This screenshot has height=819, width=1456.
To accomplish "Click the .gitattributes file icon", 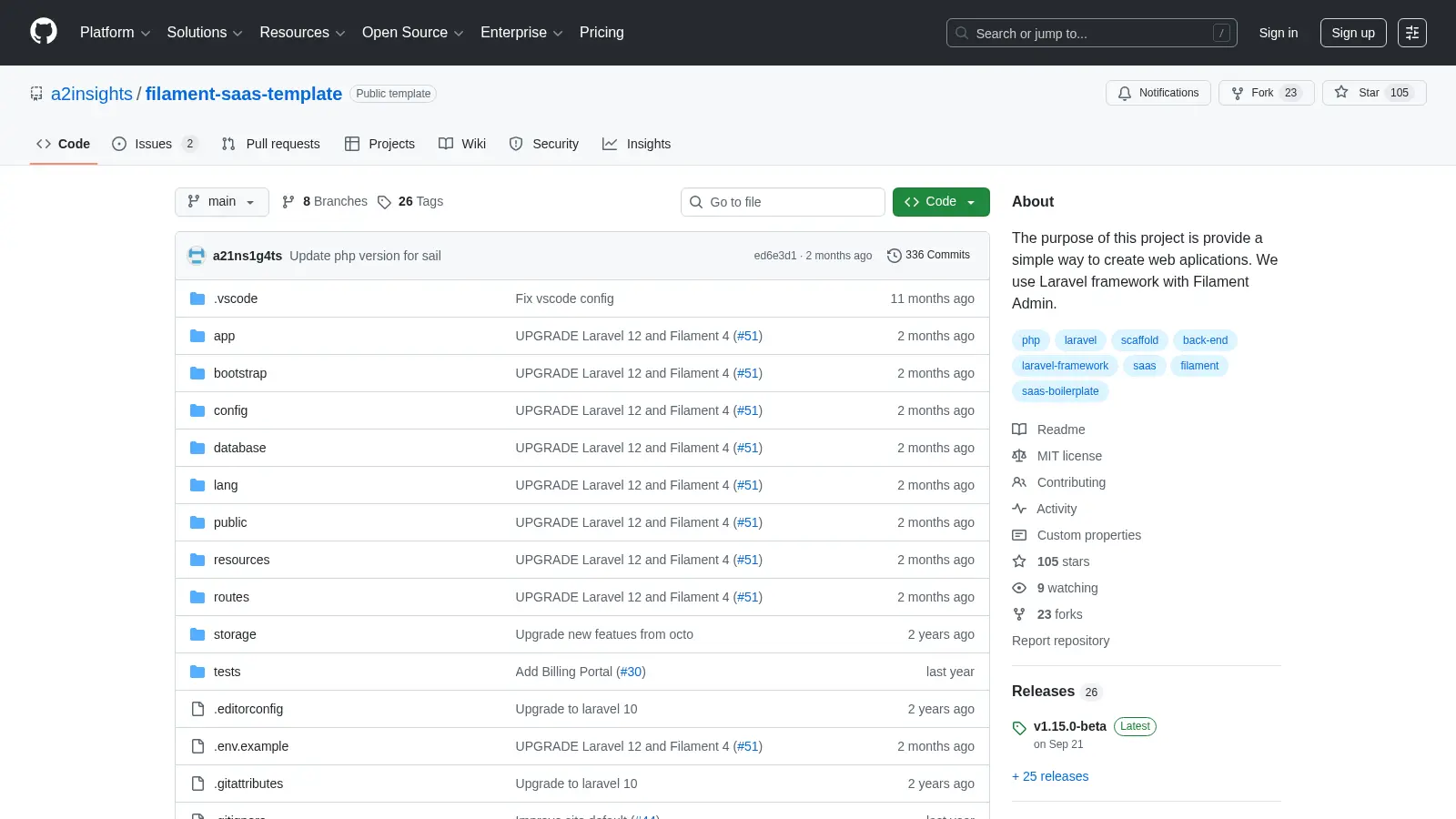I will point(197,784).
